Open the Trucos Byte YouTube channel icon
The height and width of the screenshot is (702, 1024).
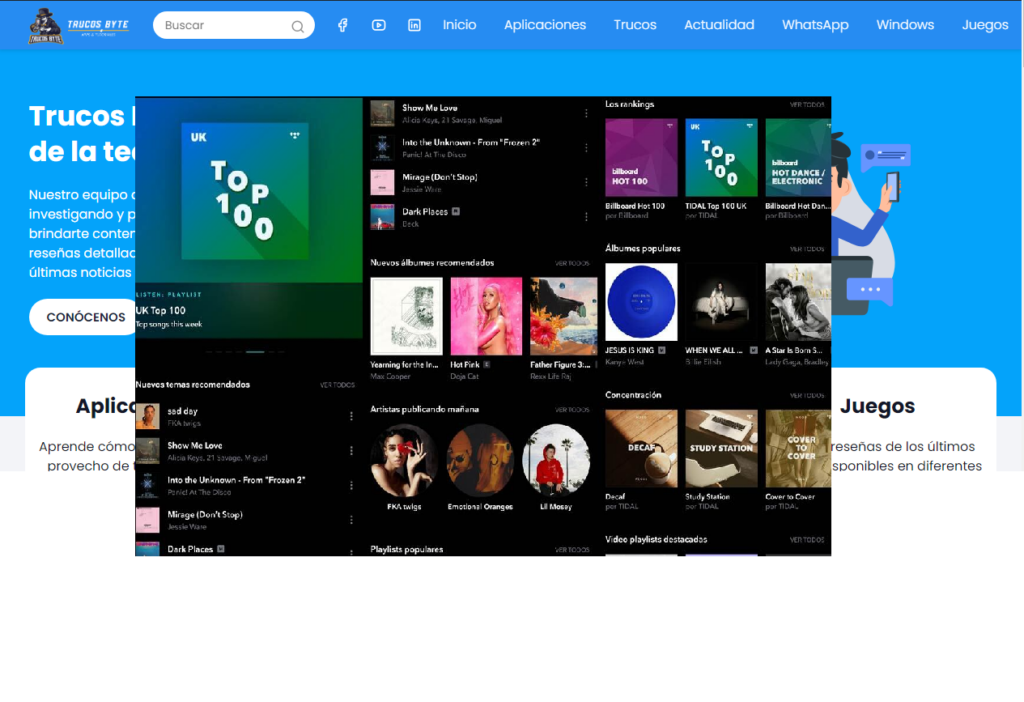[x=379, y=25]
